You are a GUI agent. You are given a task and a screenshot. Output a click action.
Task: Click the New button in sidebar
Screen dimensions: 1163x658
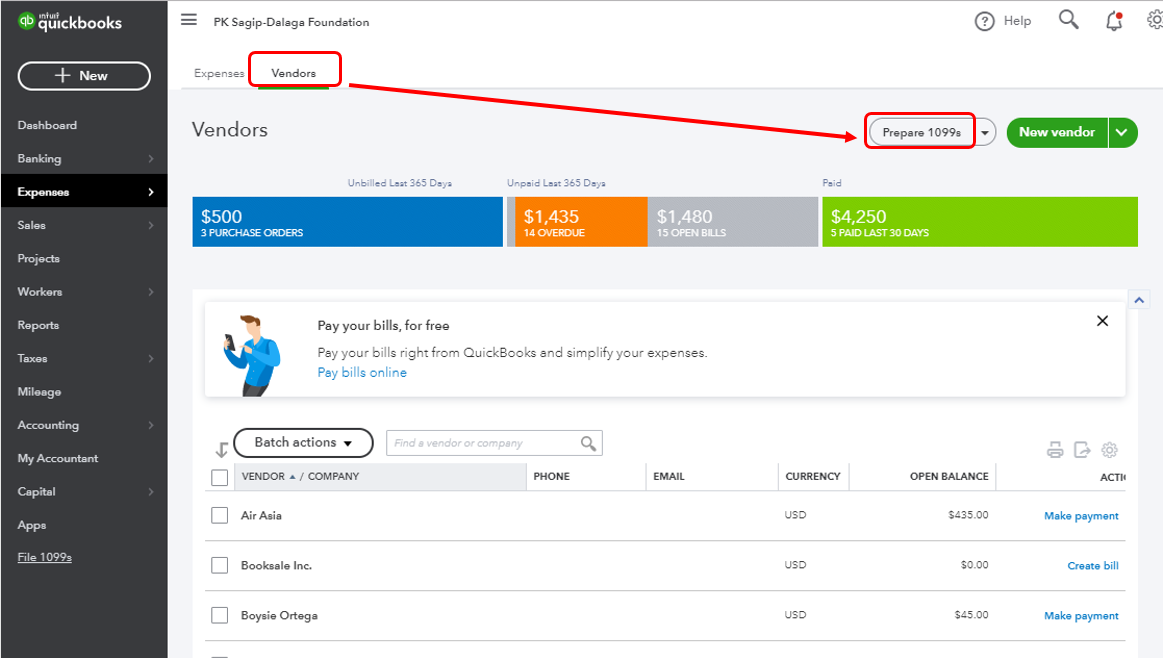pyautogui.click(x=84, y=76)
